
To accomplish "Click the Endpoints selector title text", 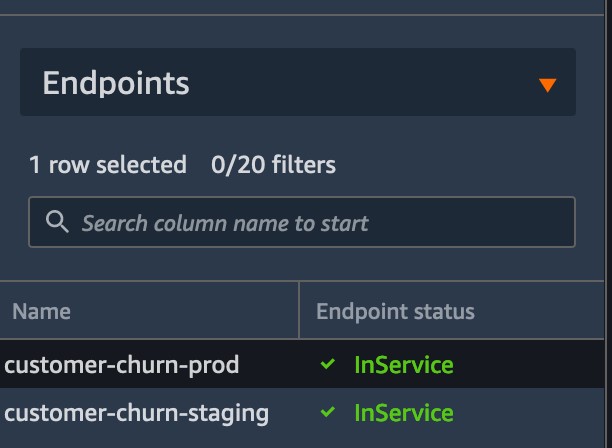I will (116, 83).
